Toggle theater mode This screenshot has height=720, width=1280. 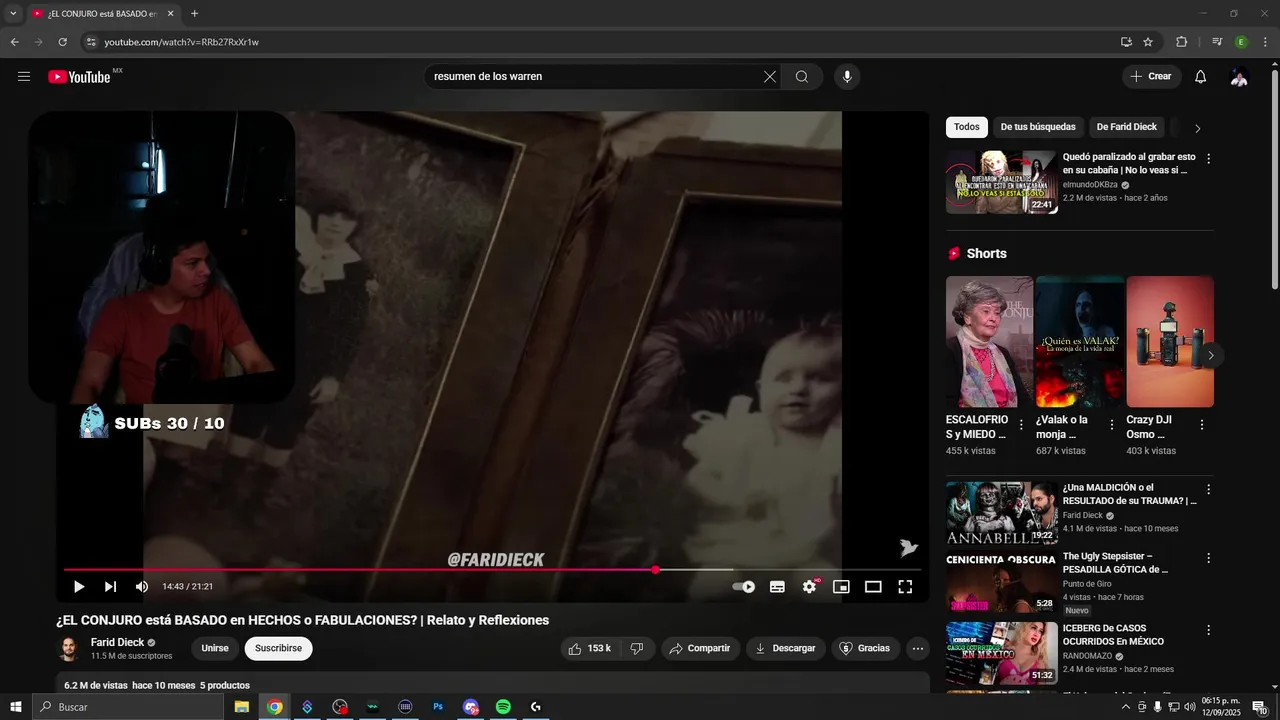873,587
